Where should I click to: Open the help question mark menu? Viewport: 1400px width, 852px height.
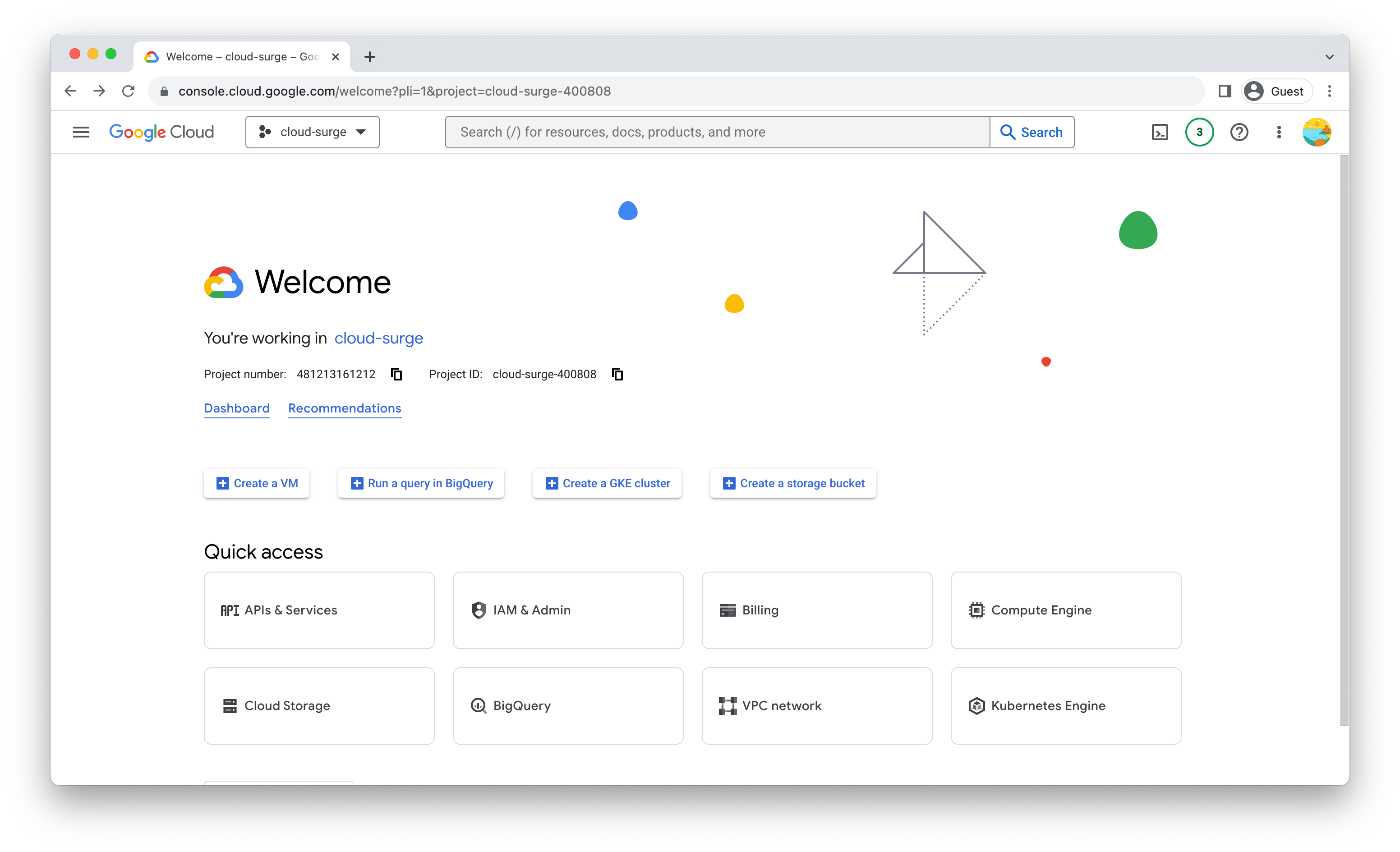coord(1239,132)
